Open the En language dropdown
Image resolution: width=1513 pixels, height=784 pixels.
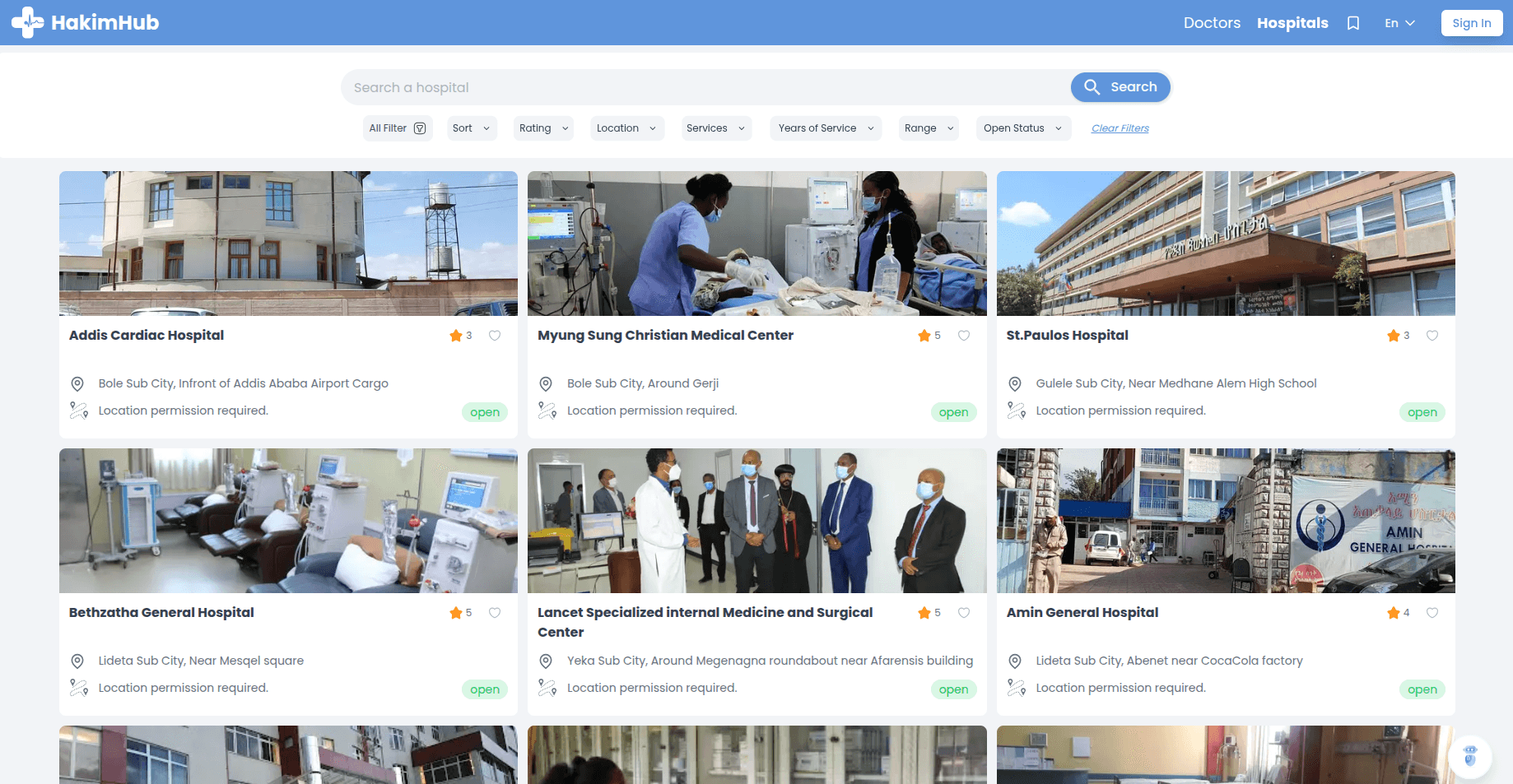[1399, 23]
